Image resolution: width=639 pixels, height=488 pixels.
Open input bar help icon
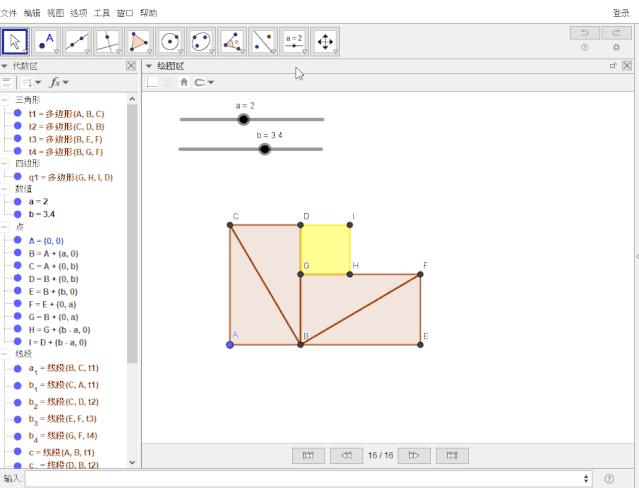(x=609, y=478)
